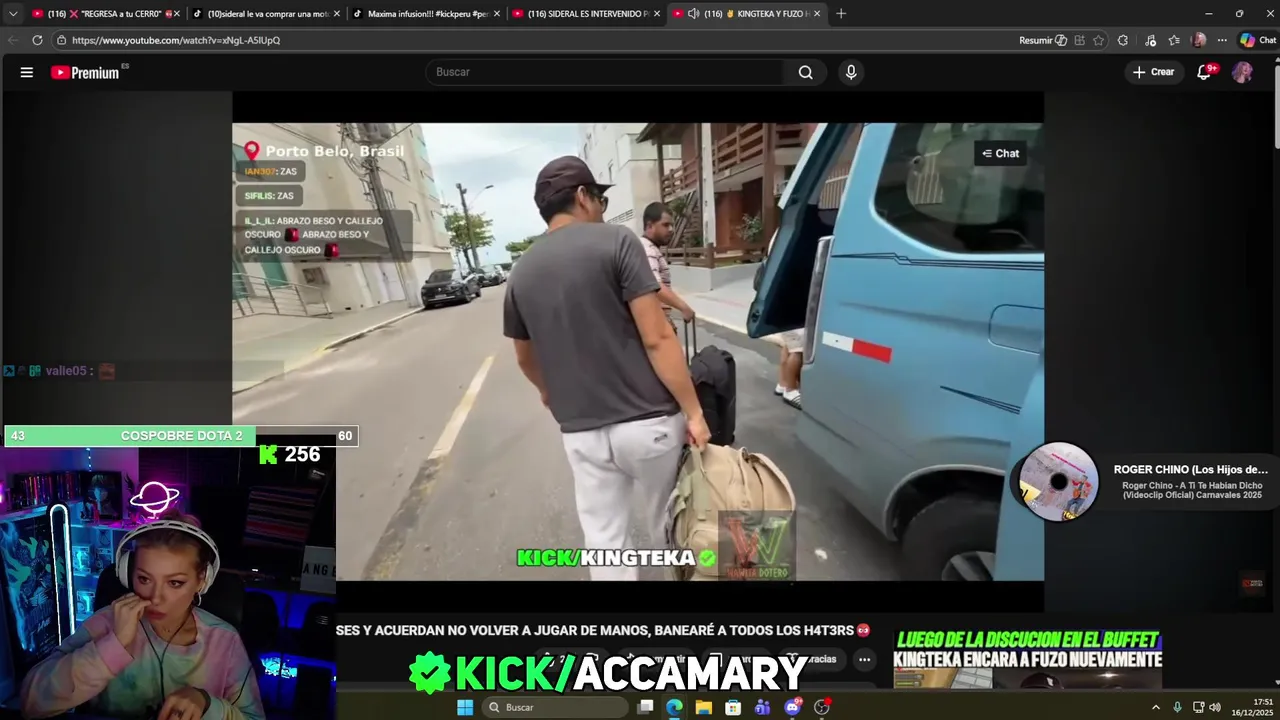1280x720 pixels.
Task: Close the SIDERAL ES INTERVENIDO tab
Action: pos(657,14)
